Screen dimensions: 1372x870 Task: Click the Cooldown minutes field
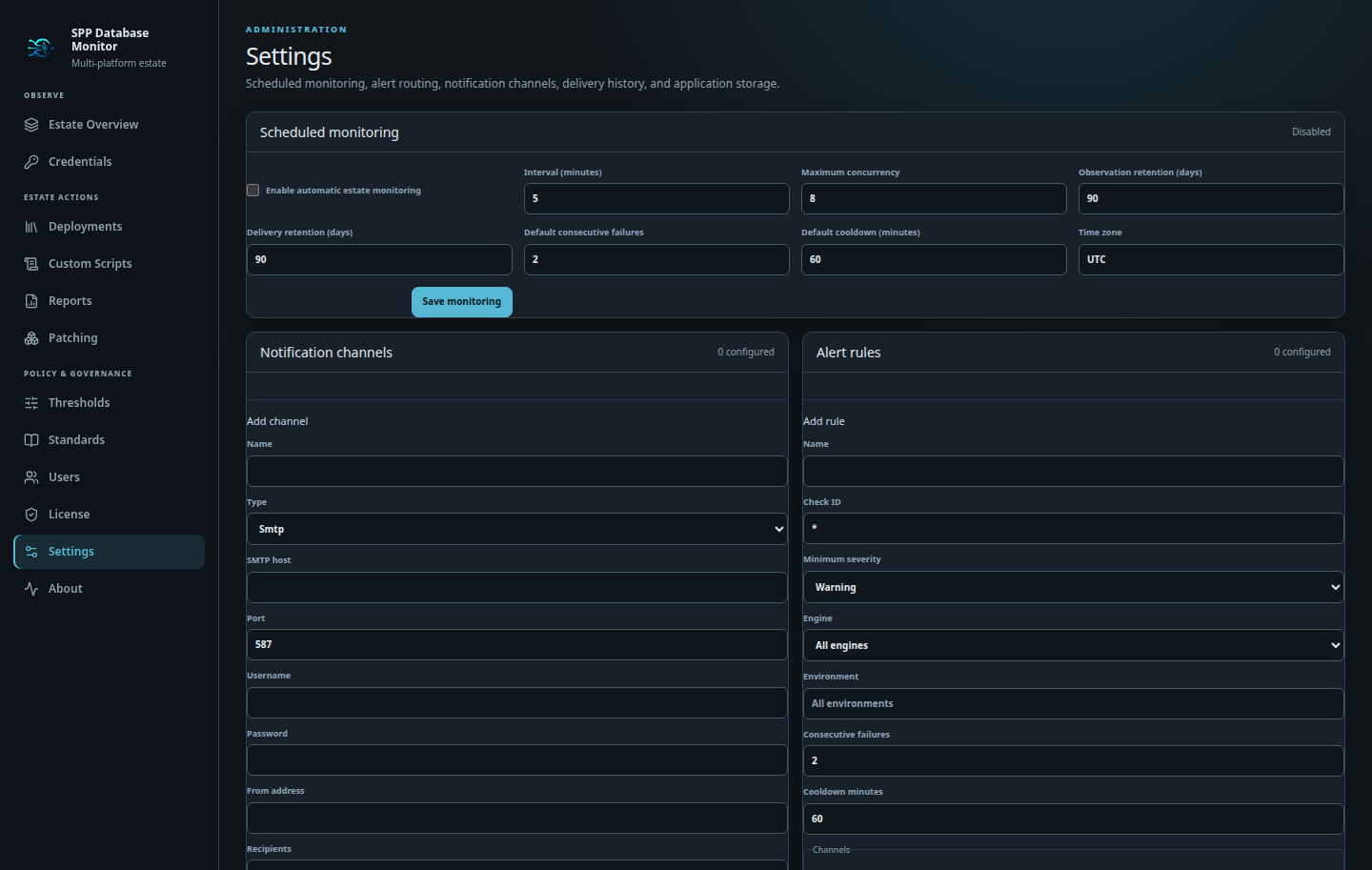1074,819
